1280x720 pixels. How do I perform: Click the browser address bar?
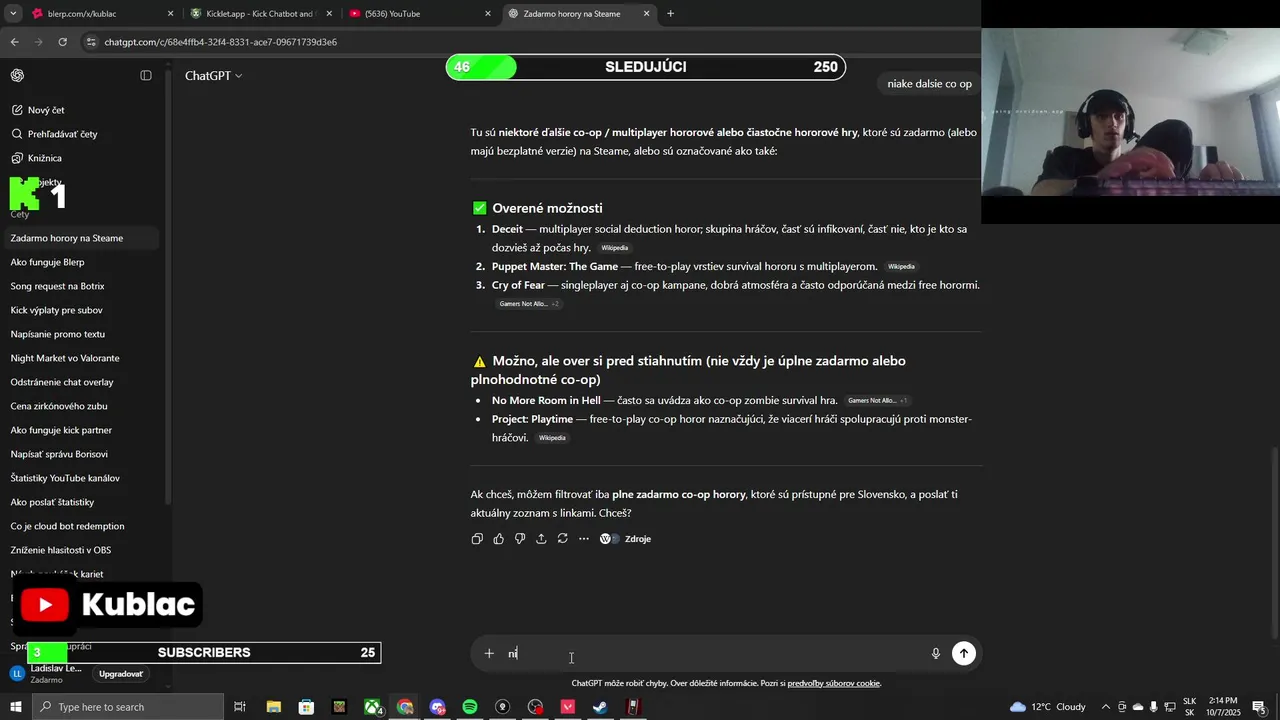point(530,42)
